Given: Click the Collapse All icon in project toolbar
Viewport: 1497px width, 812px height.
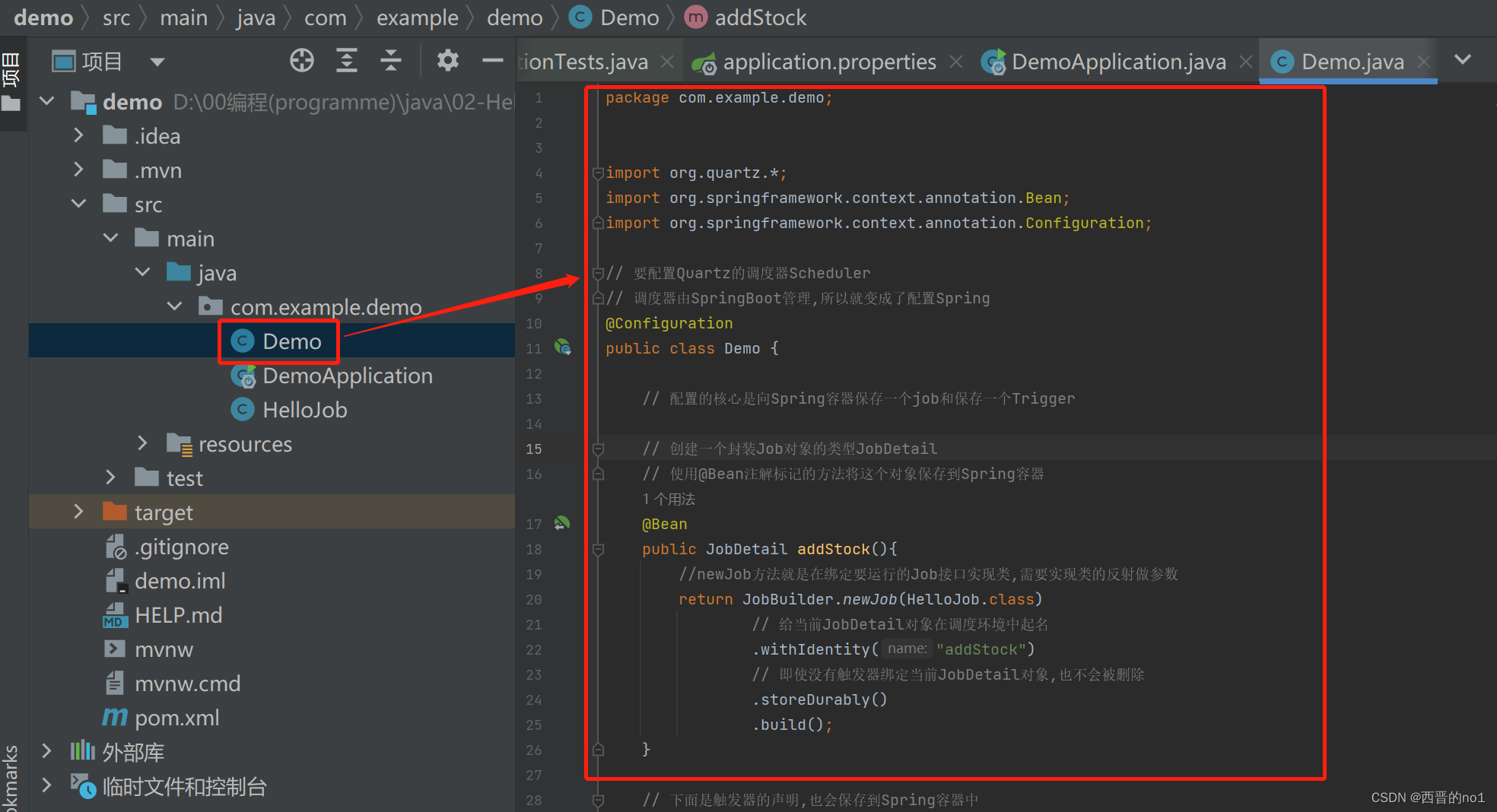Looking at the screenshot, I should point(391,61).
